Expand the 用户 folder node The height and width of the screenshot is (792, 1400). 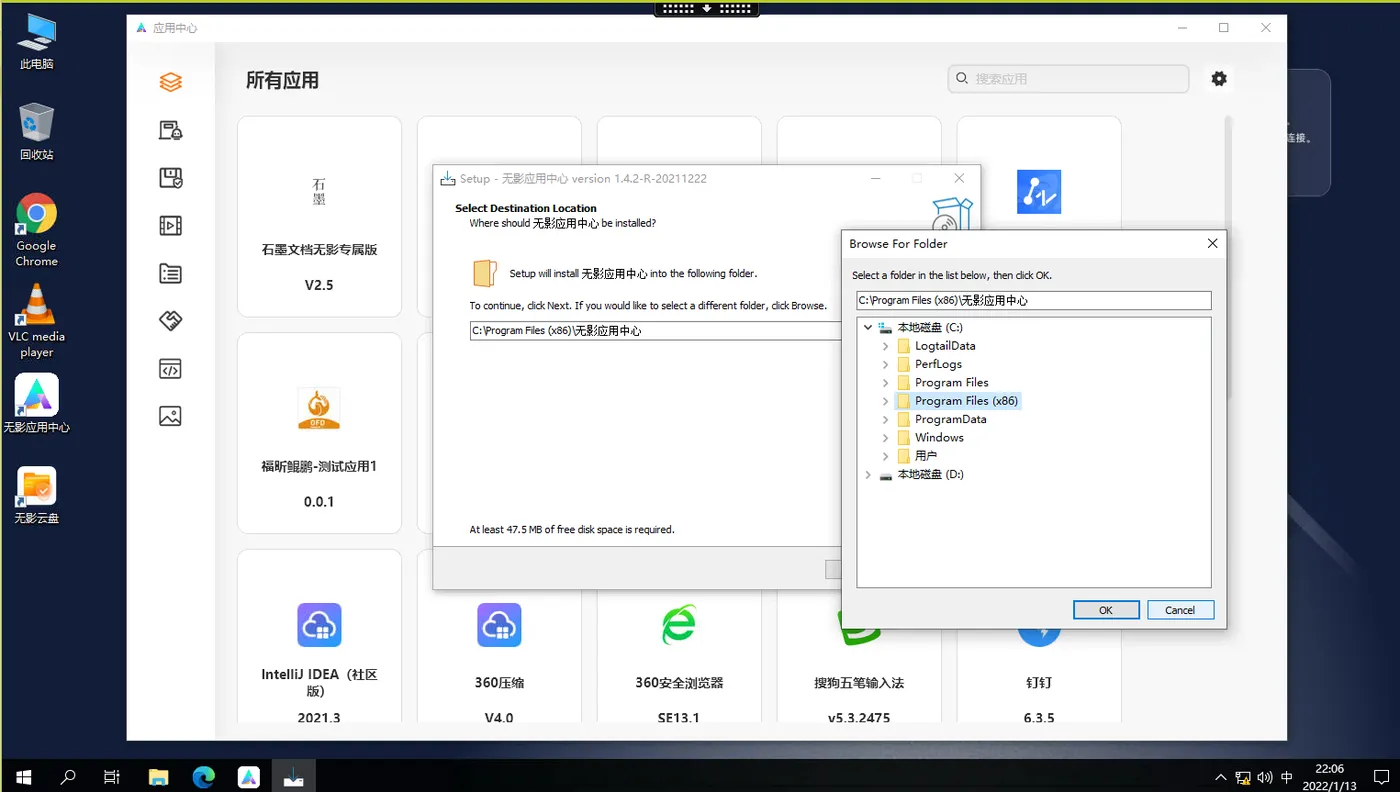(x=886, y=456)
